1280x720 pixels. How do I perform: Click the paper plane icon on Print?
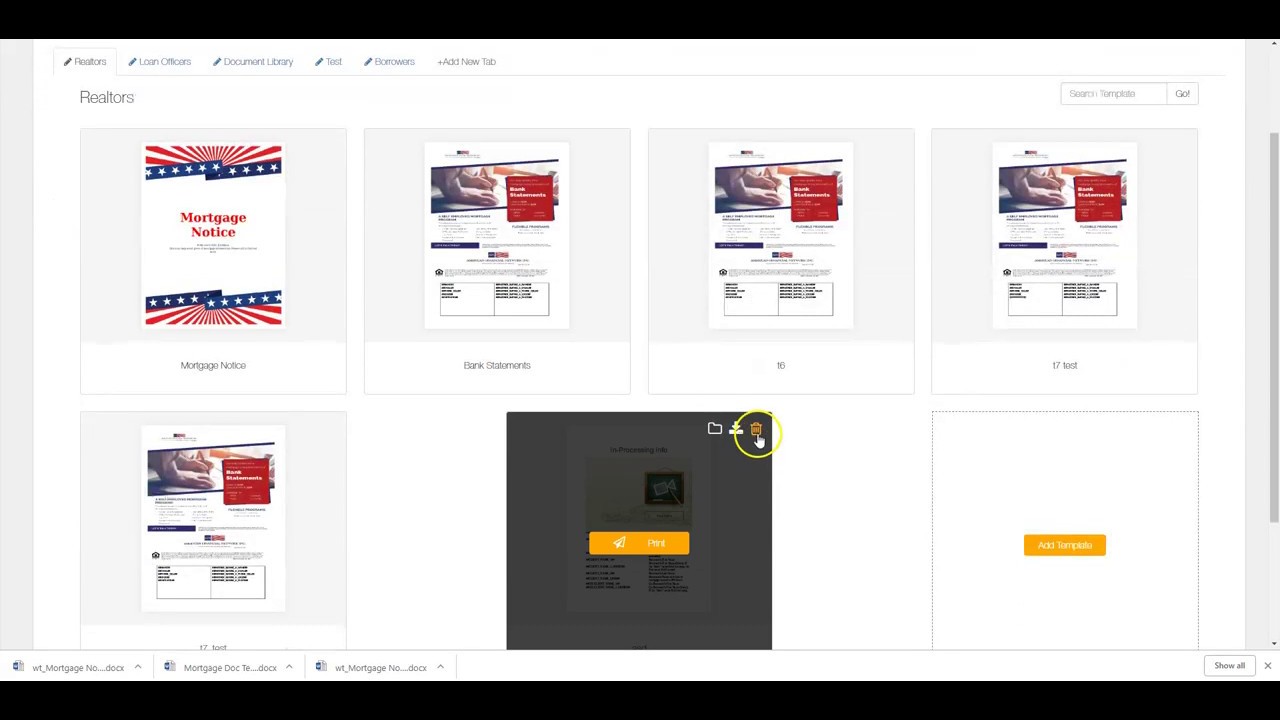pyautogui.click(x=619, y=543)
